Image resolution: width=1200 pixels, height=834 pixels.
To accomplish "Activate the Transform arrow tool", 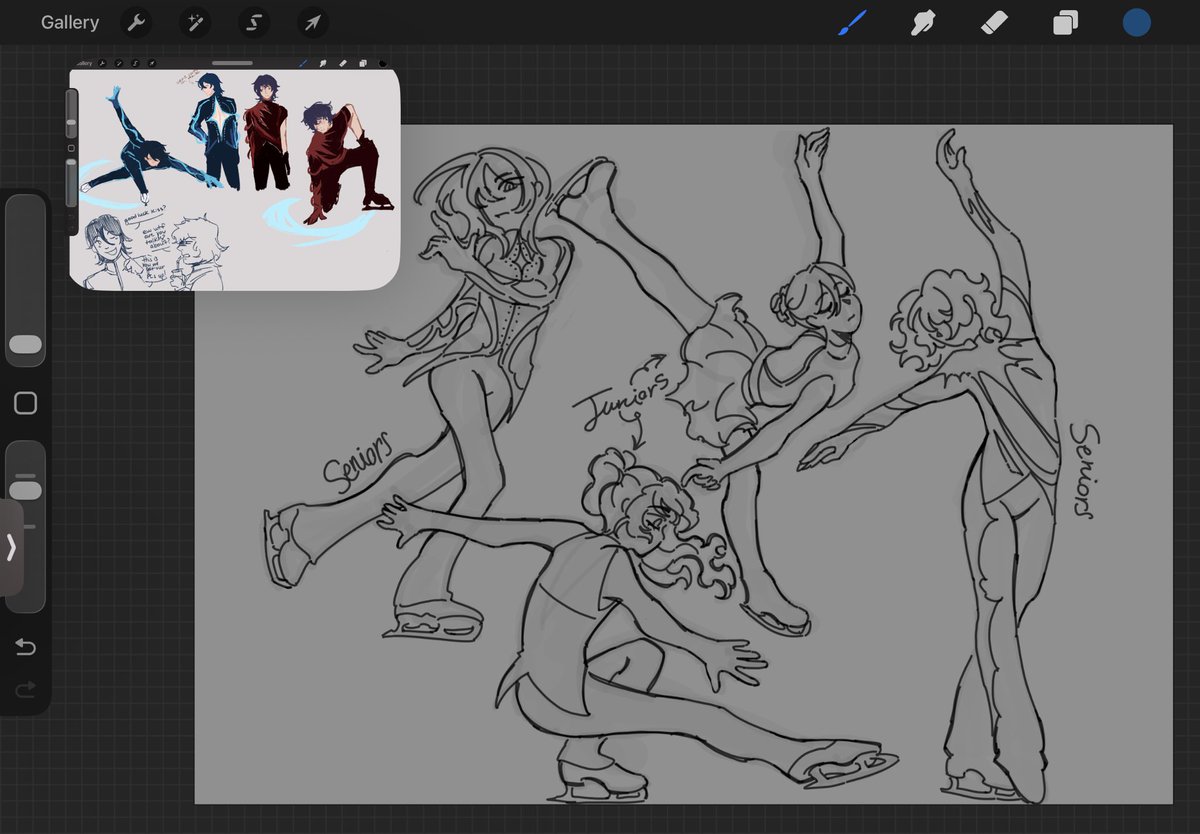I will [x=313, y=22].
